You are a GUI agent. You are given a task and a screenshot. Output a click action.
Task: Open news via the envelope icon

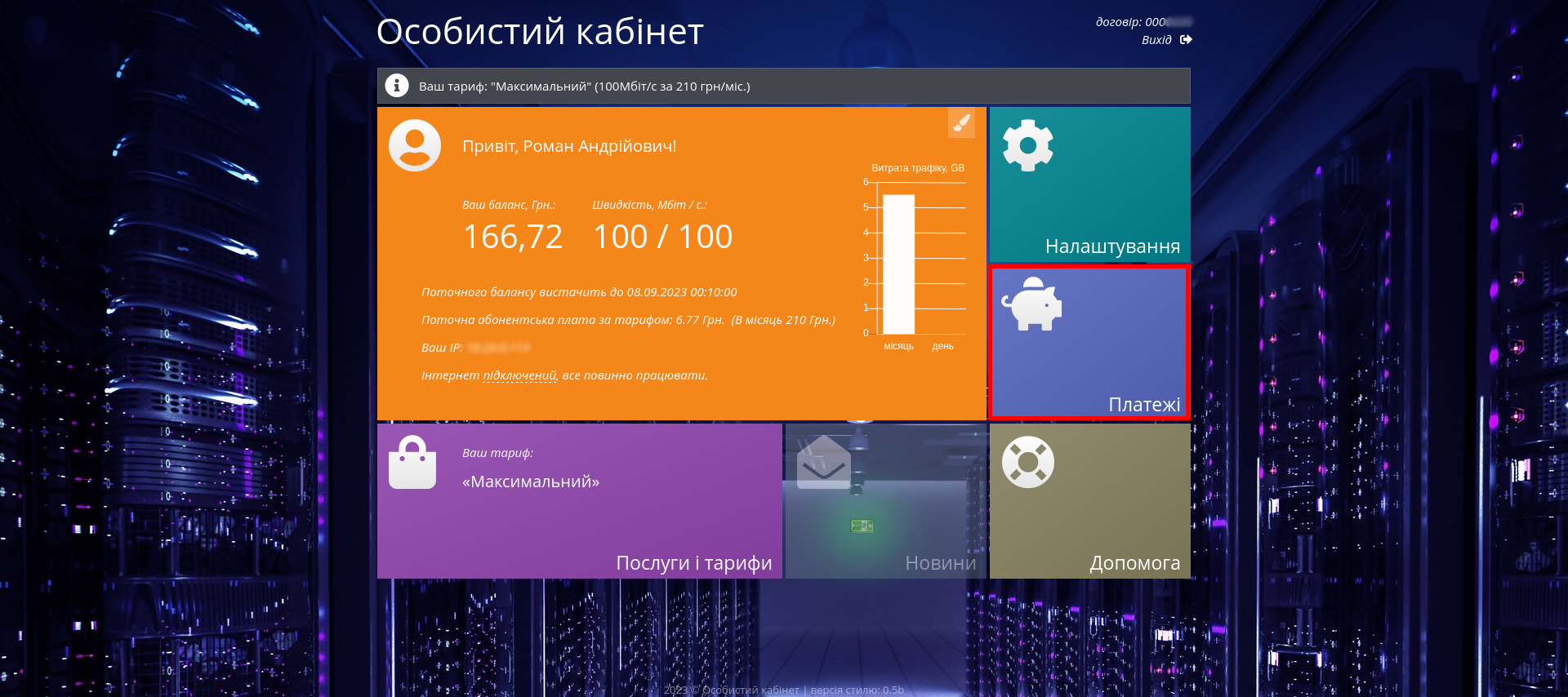(x=823, y=463)
